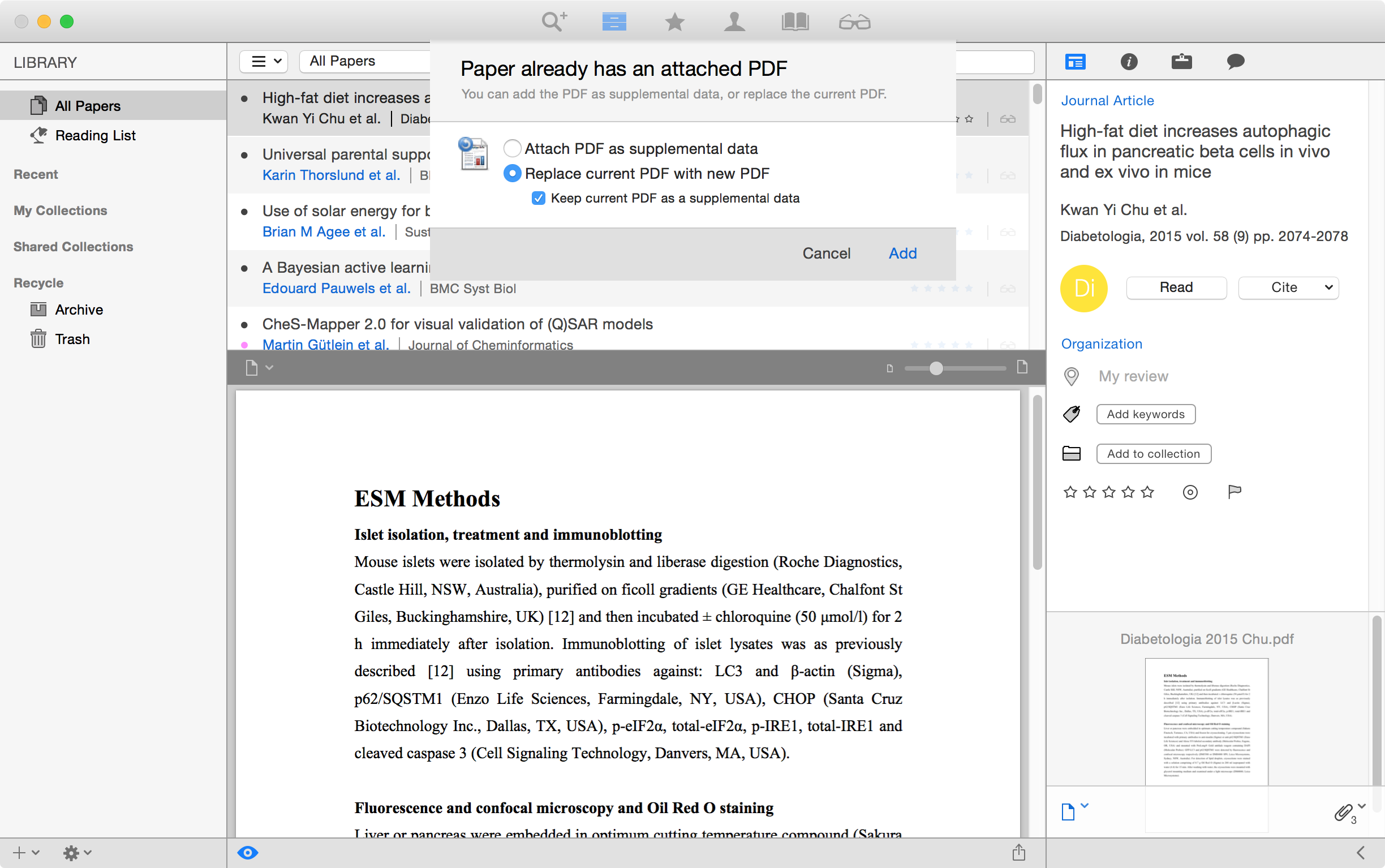Screen dimensions: 1385x868
Task: Open the Diabetologia 2015 Chu.pdf thumbnail
Action: pos(1206,721)
